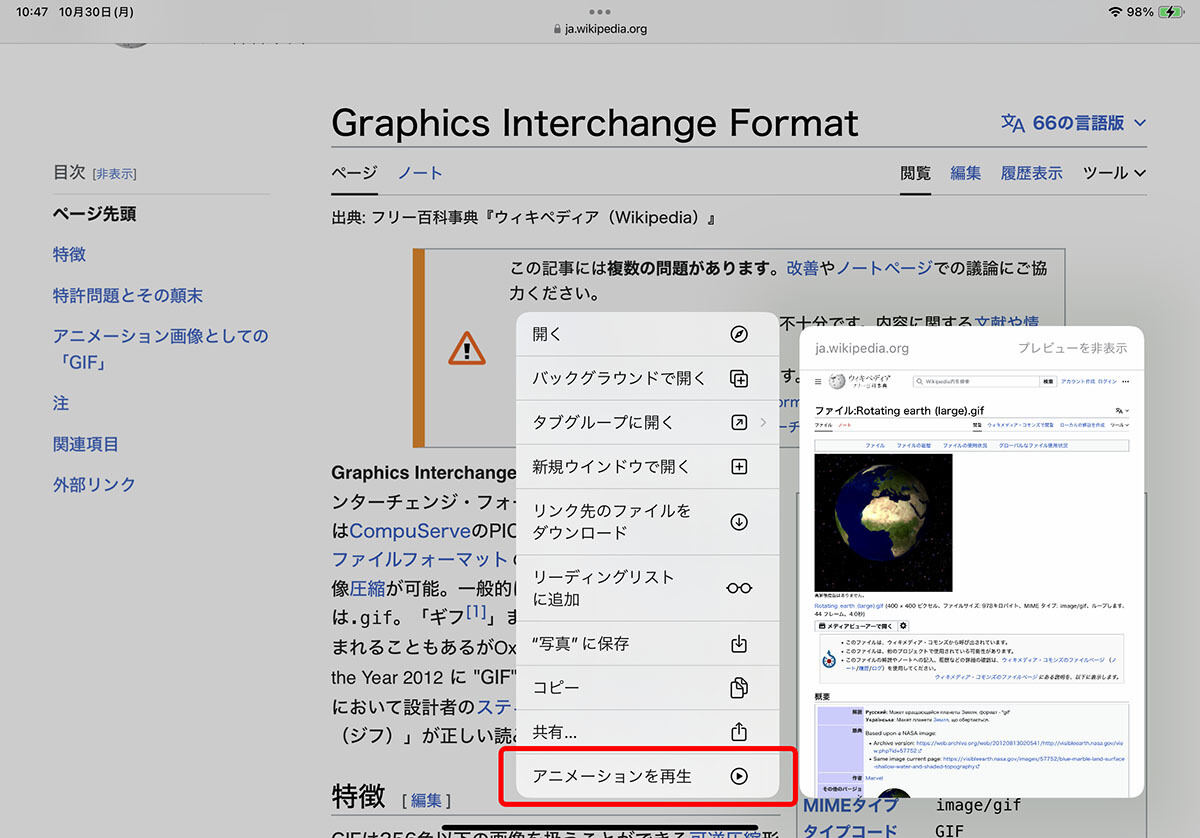Viewport: 1200px width, 838px height.
Task: Tap the open-in-background icon in the context menu
Action: point(739,378)
